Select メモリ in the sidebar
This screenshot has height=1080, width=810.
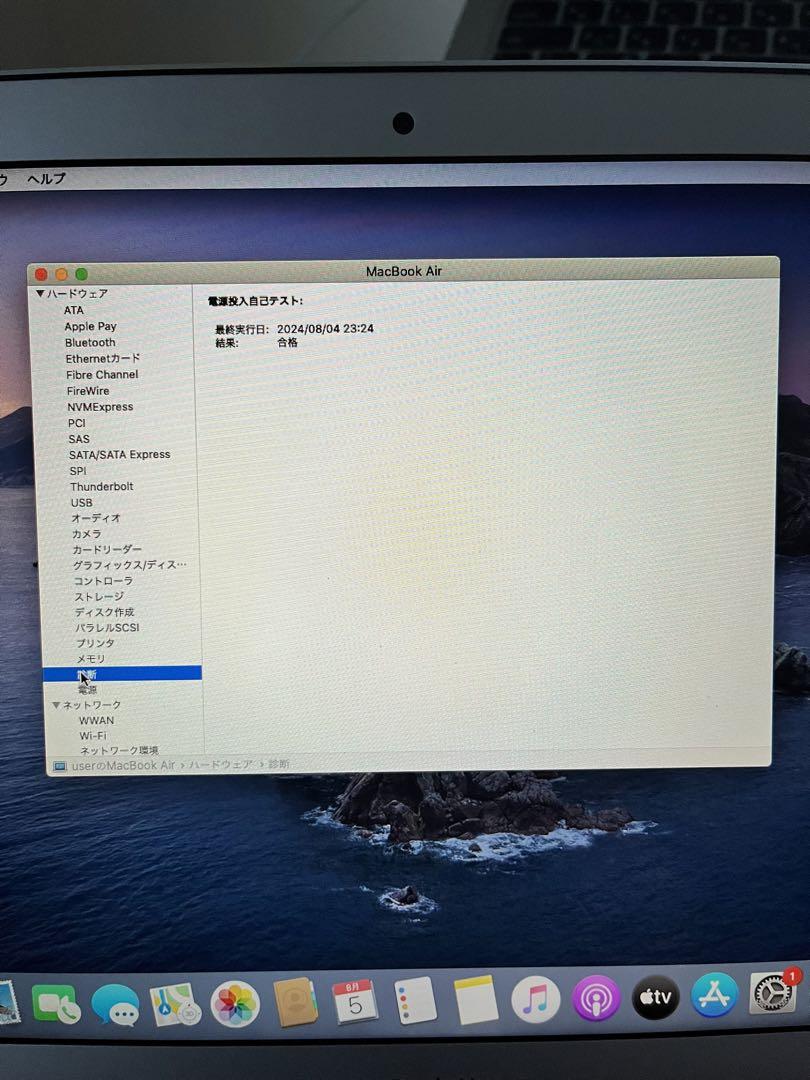click(x=90, y=658)
